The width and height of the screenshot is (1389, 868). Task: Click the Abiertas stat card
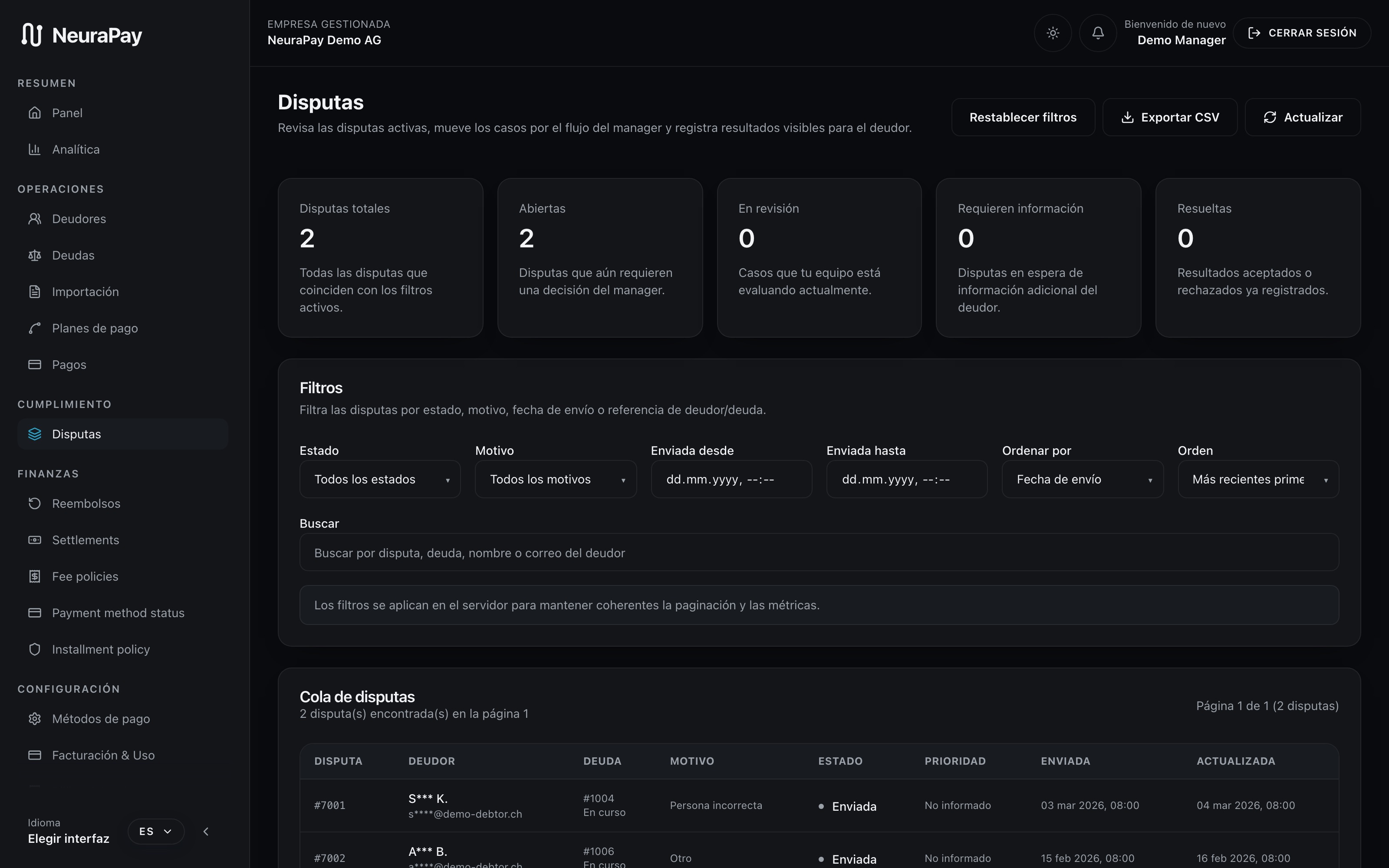[600, 258]
